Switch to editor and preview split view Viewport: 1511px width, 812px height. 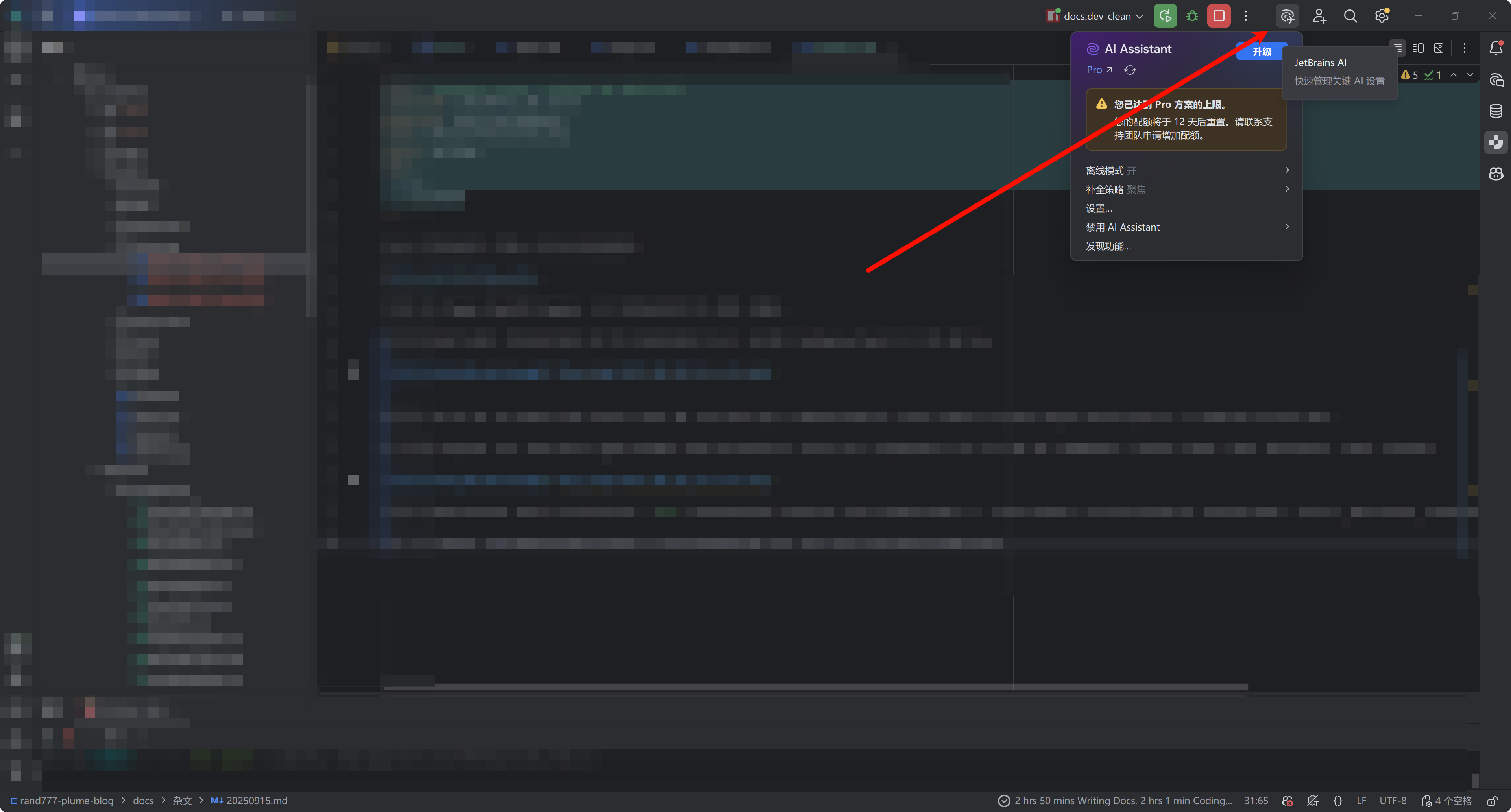pyautogui.click(x=1418, y=48)
